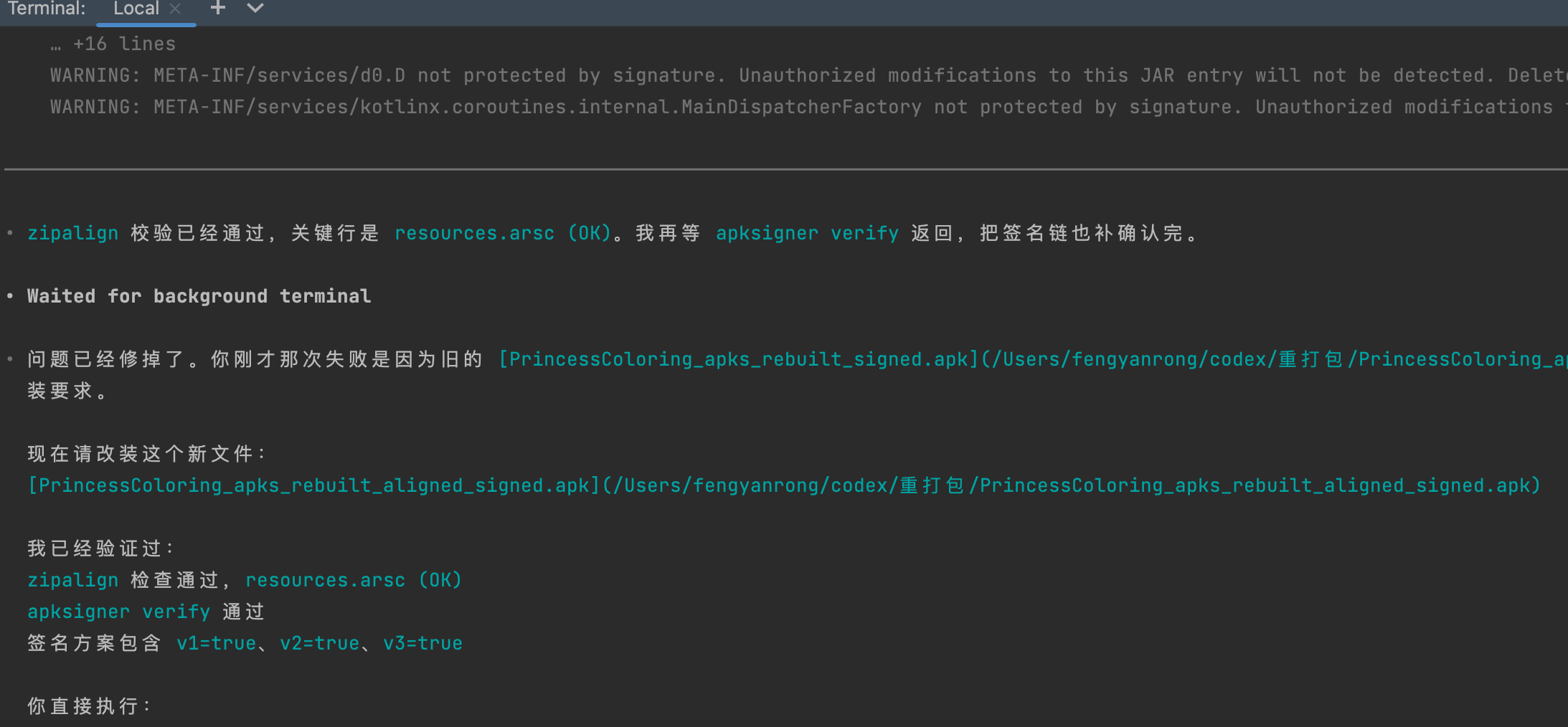Click the '问题已经修掉了' text
The image size is (1568, 727).
[x=108, y=359]
